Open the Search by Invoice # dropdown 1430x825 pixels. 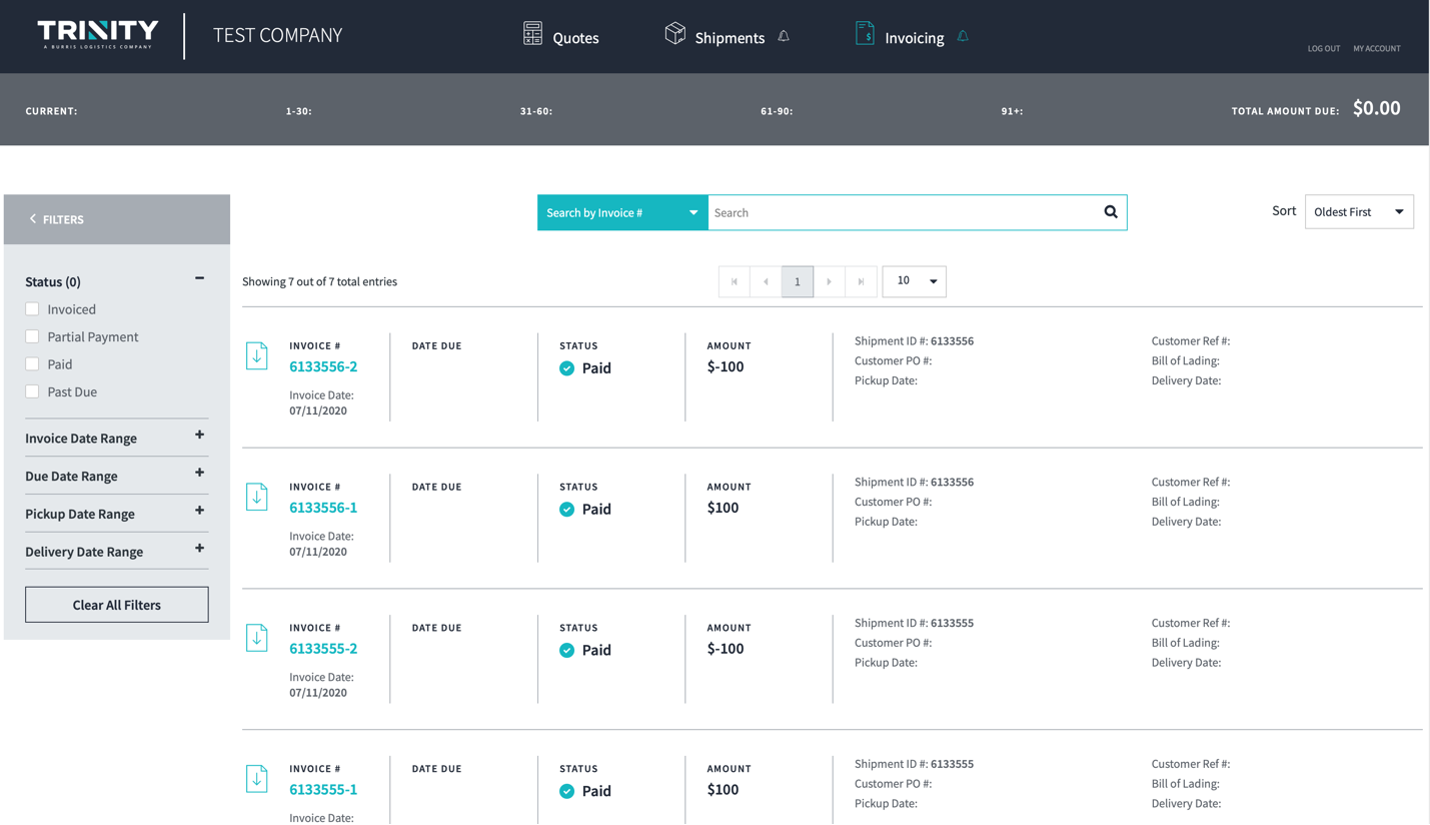click(622, 213)
